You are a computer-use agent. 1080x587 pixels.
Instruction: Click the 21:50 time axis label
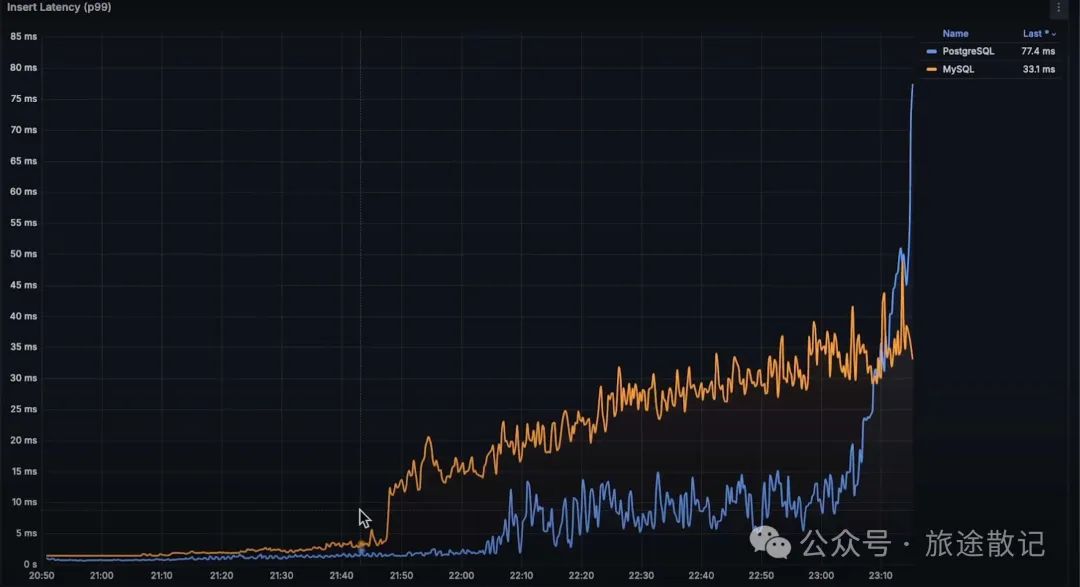coord(402,575)
